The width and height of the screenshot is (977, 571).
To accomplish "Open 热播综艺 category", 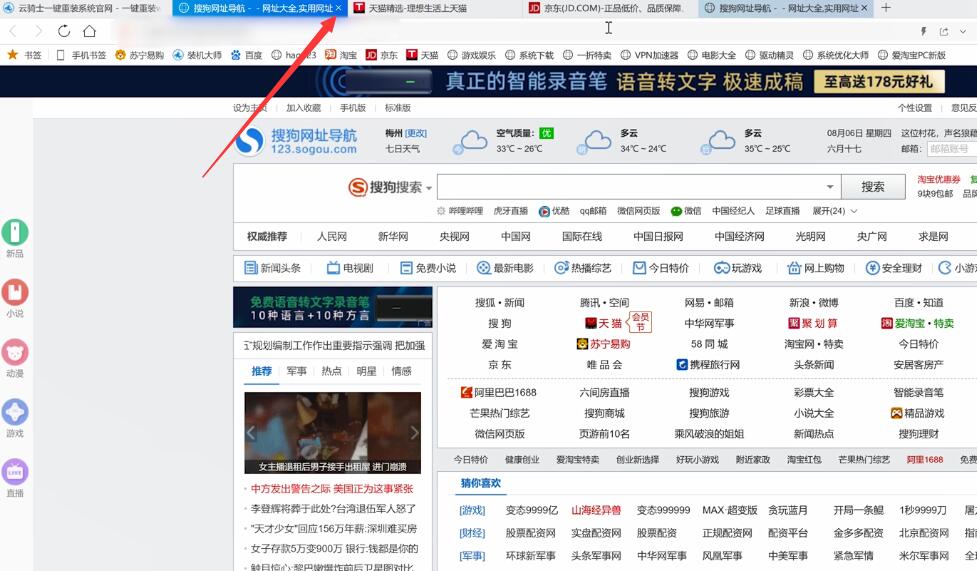I will pos(583,268).
